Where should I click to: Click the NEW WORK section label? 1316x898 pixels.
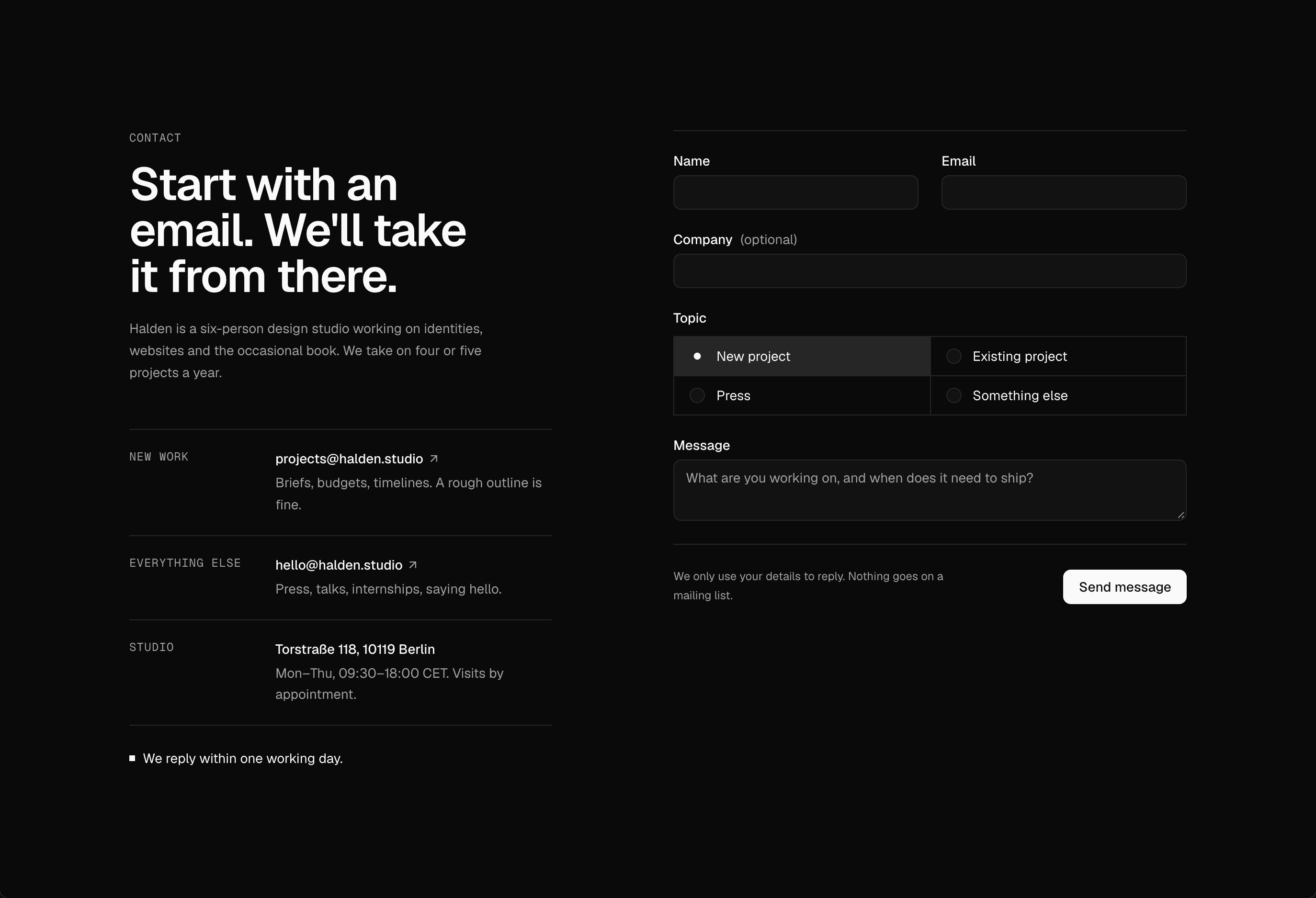coord(159,457)
